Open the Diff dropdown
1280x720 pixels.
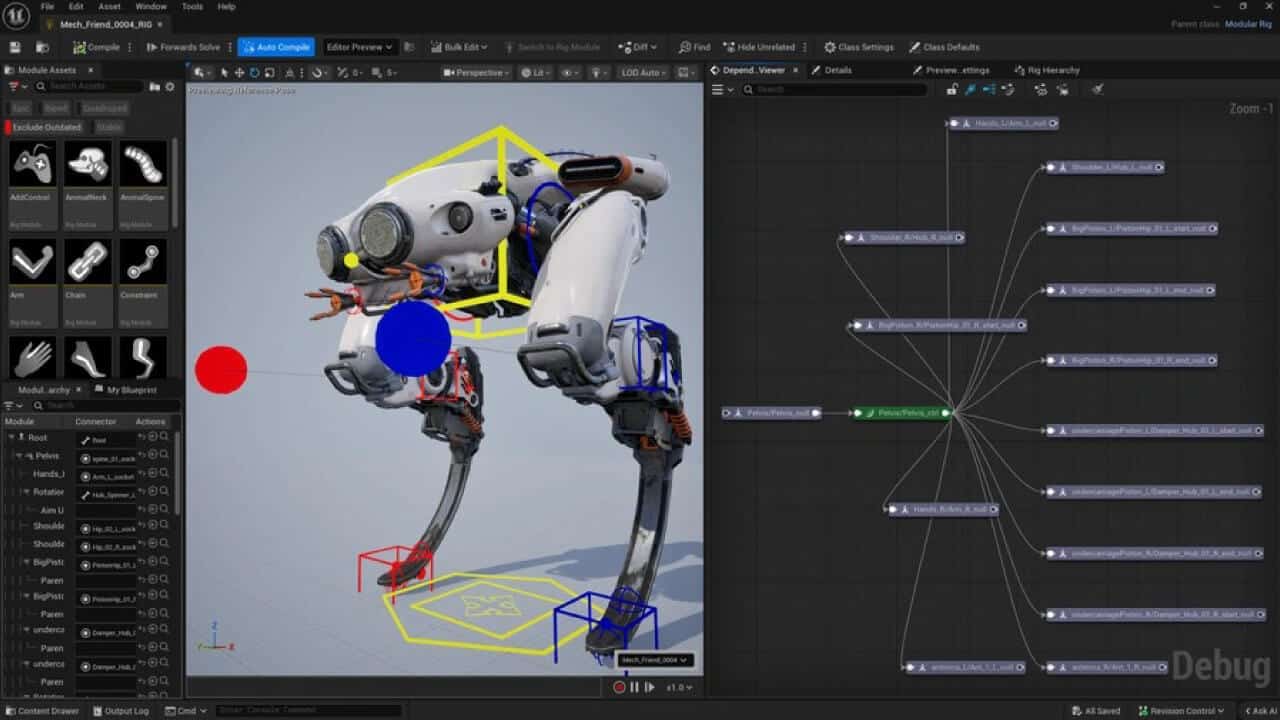pos(638,47)
